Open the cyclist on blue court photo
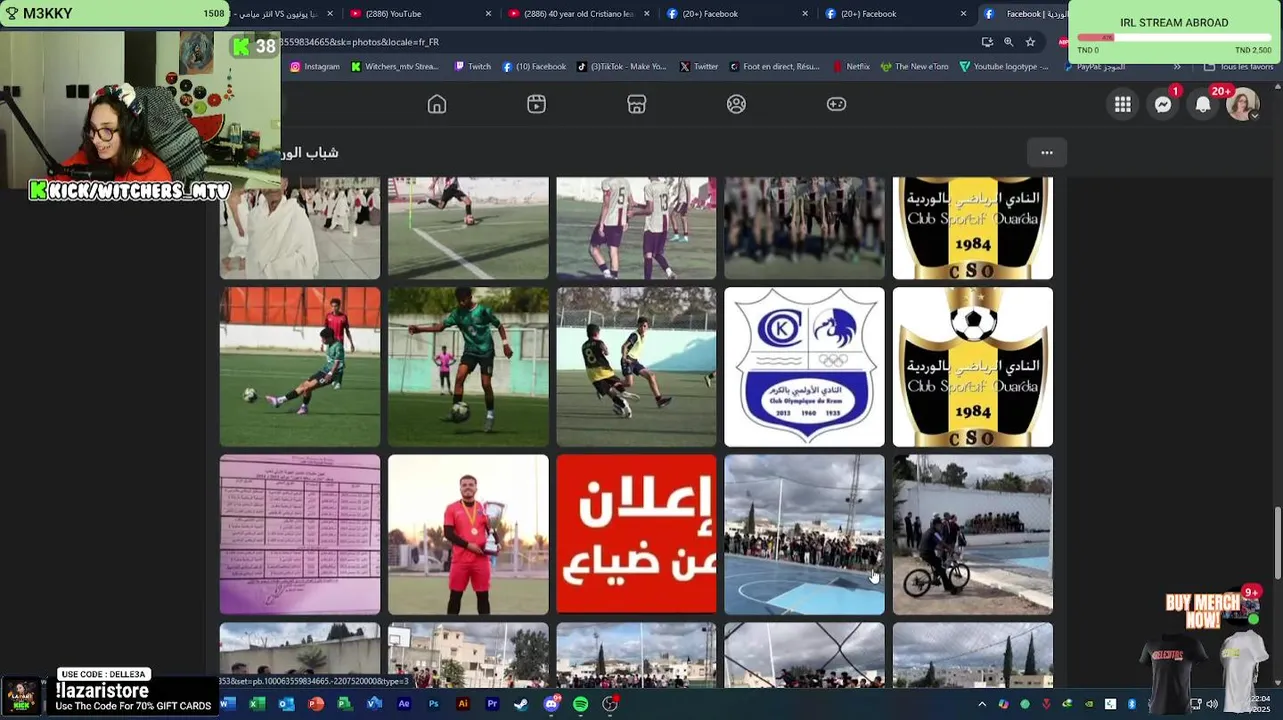This screenshot has width=1283, height=720. (x=972, y=535)
